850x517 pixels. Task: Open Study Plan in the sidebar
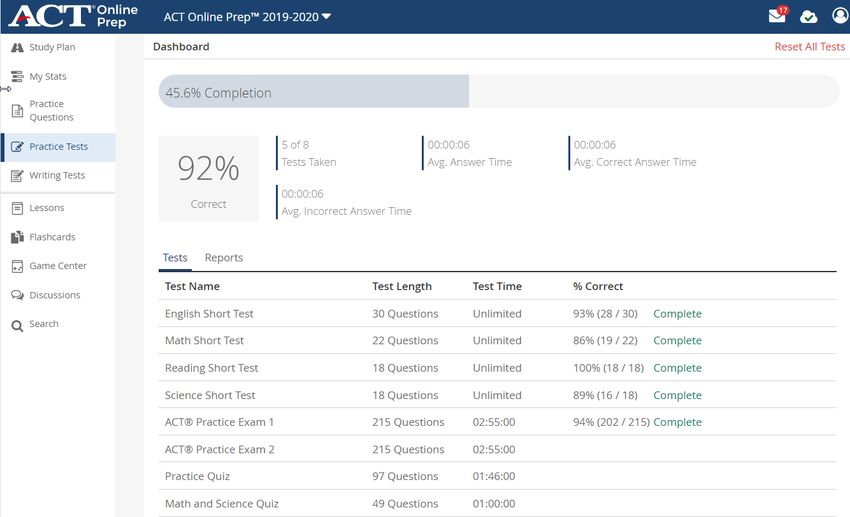pyautogui.click(x=58, y=47)
